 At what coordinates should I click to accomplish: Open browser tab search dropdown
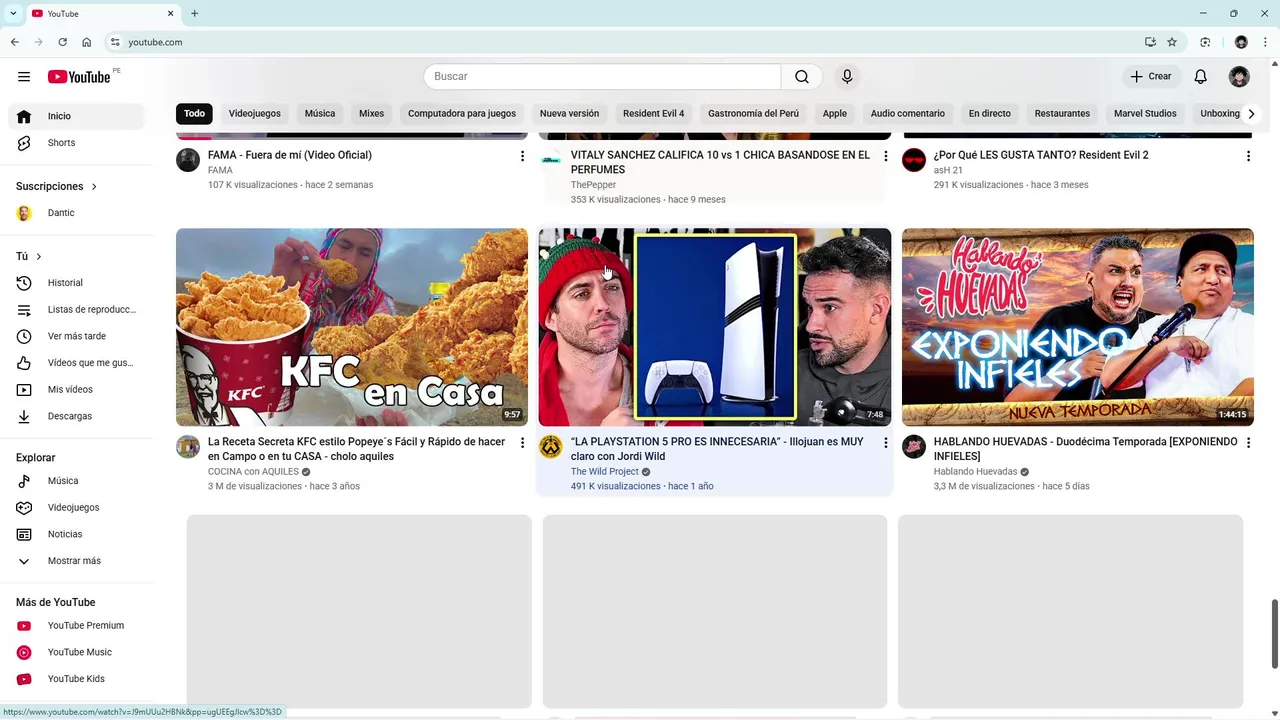tap(13, 13)
